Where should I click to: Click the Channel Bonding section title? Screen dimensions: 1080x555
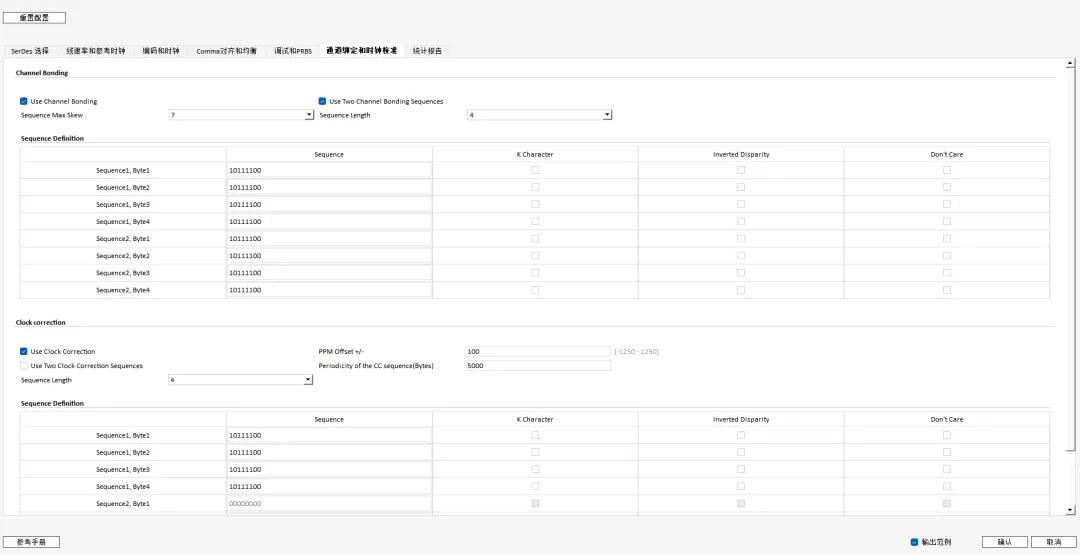coord(42,72)
